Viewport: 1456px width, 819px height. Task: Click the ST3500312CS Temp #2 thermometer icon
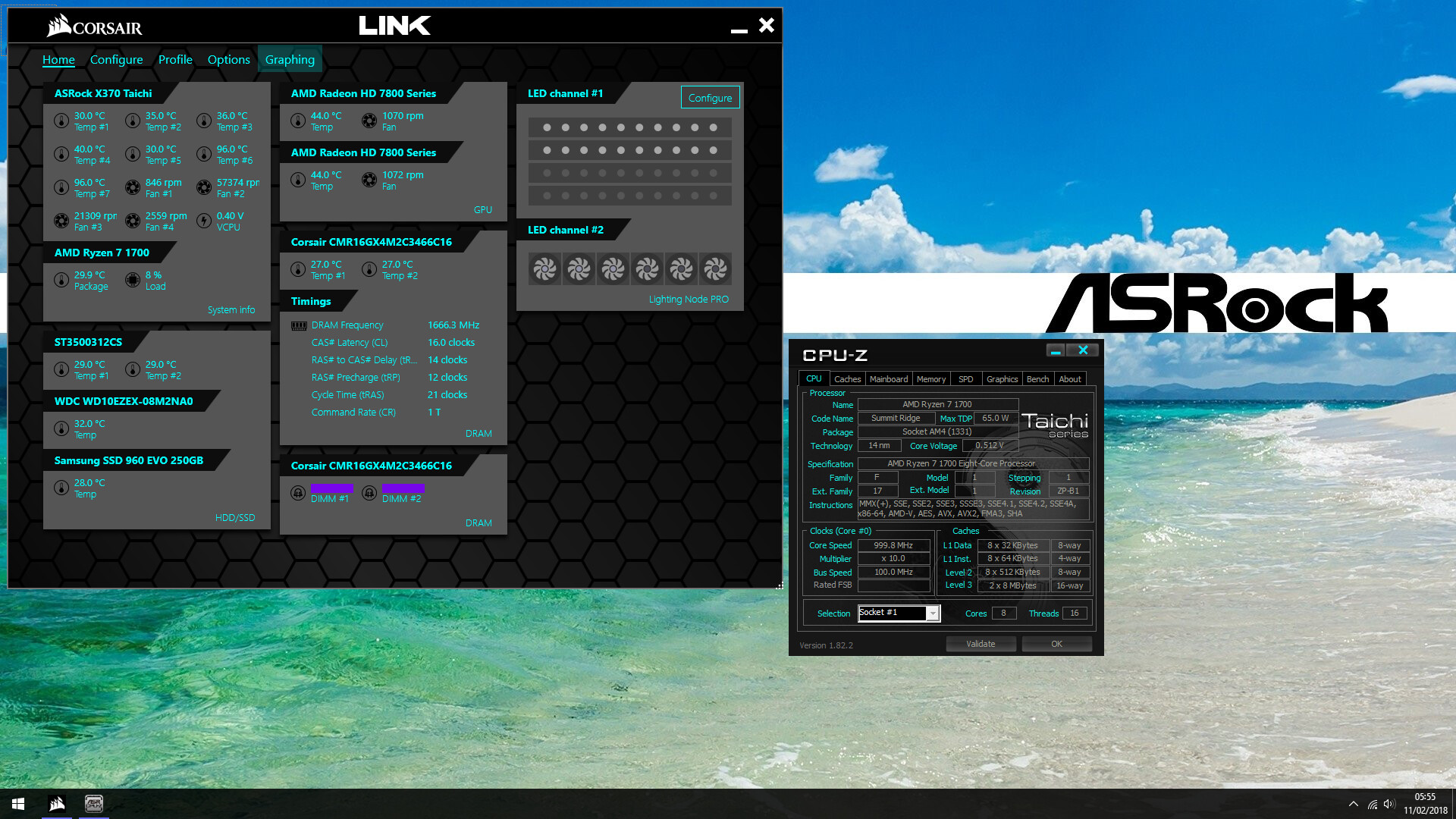pyautogui.click(x=133, y=369)
